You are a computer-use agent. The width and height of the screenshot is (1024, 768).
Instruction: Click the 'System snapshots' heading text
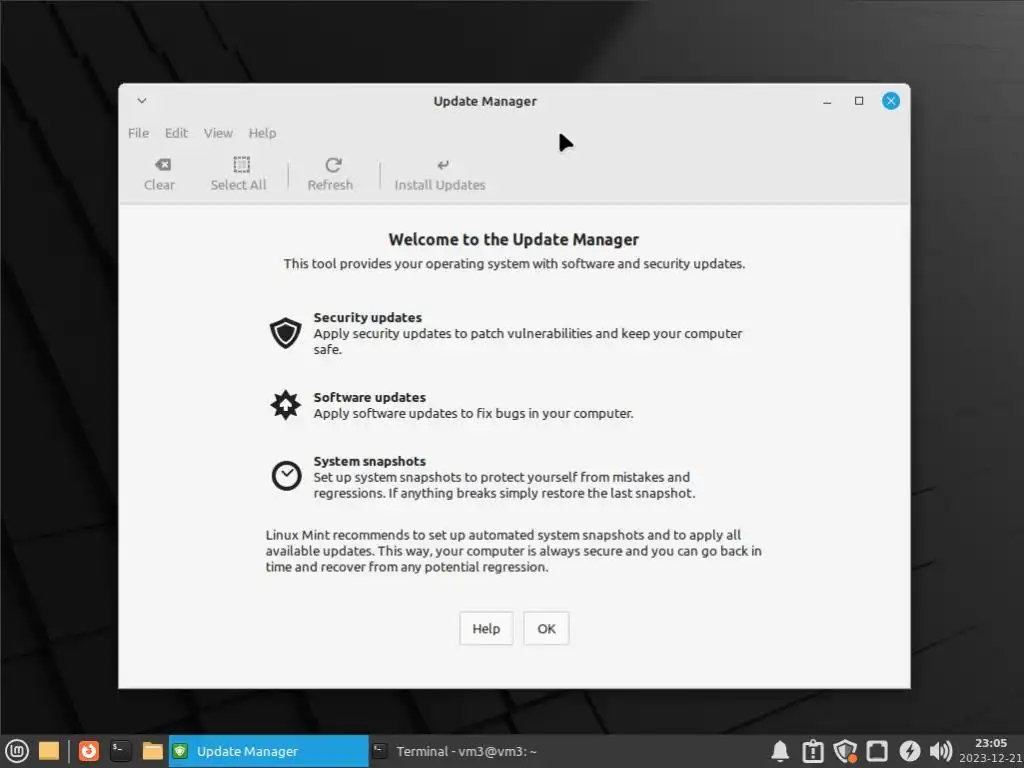(x=370, y=461)
